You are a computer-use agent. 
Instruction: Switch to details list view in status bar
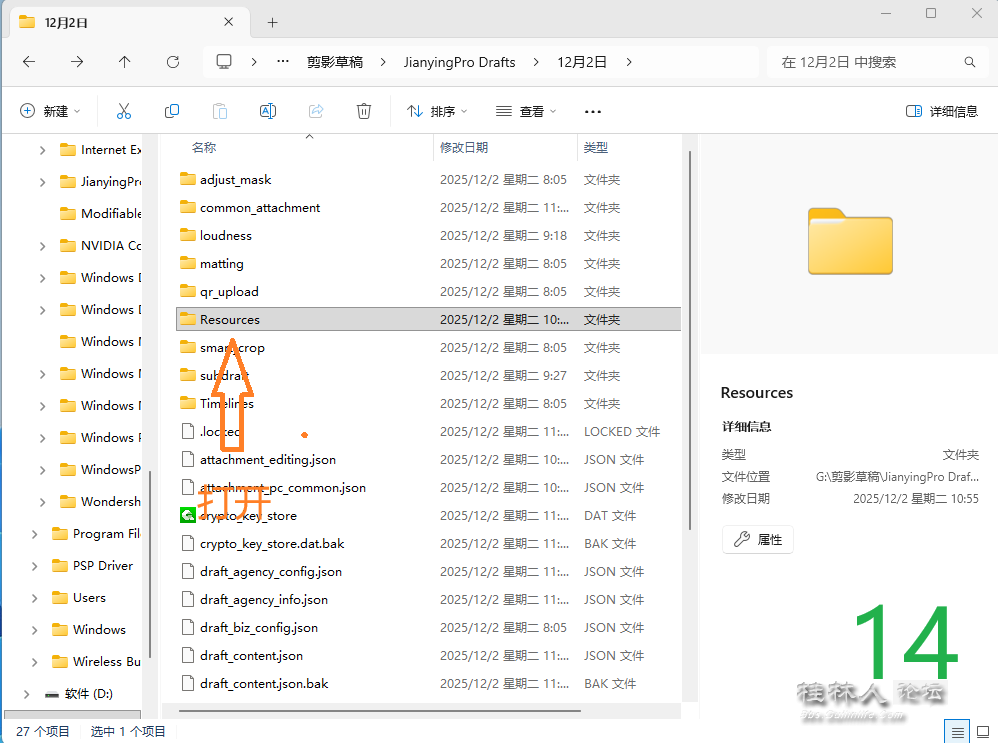[x=957, y=732]
